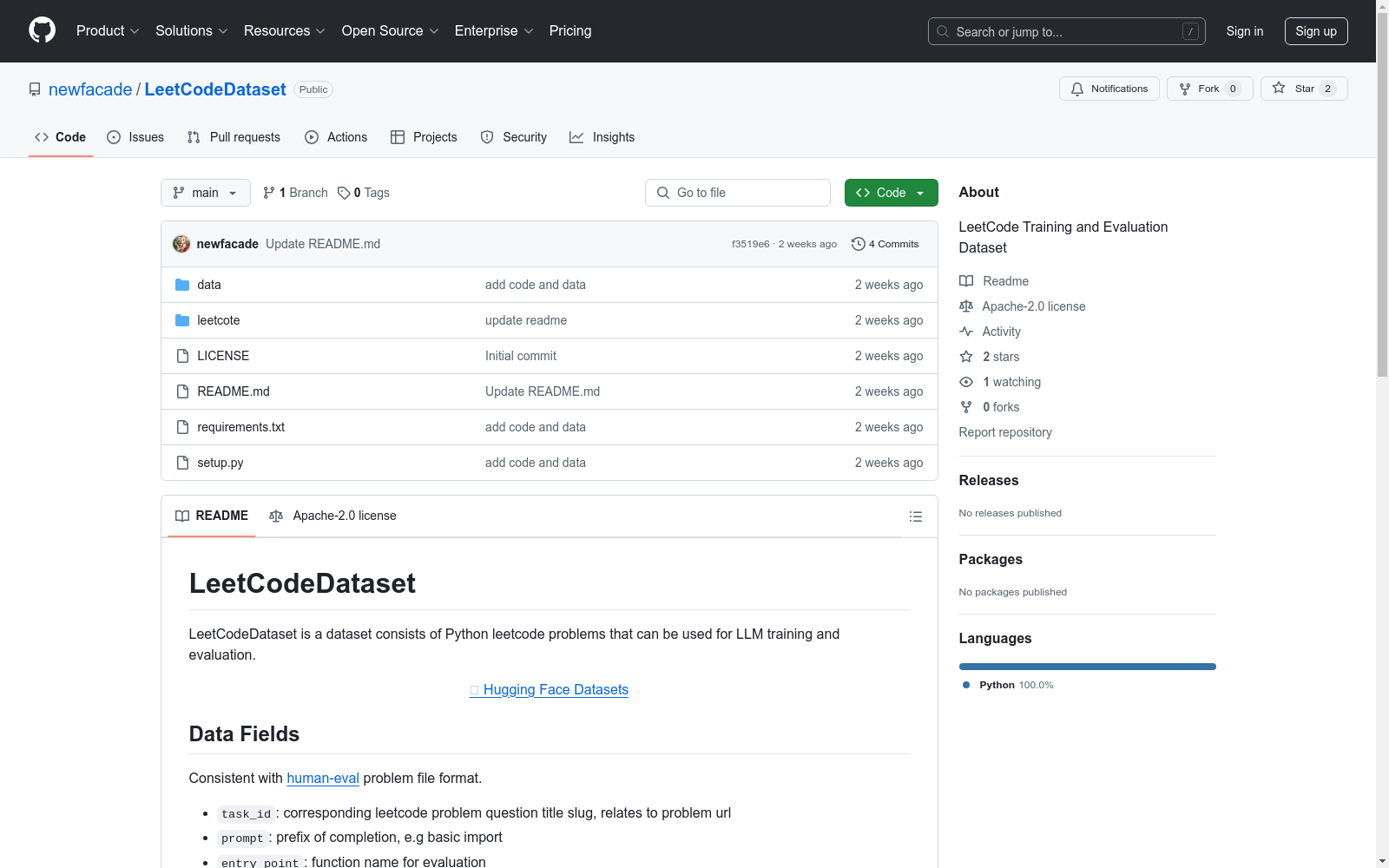
Task: Click the branch icon beside 1 Branch
Action: point(269,193)
